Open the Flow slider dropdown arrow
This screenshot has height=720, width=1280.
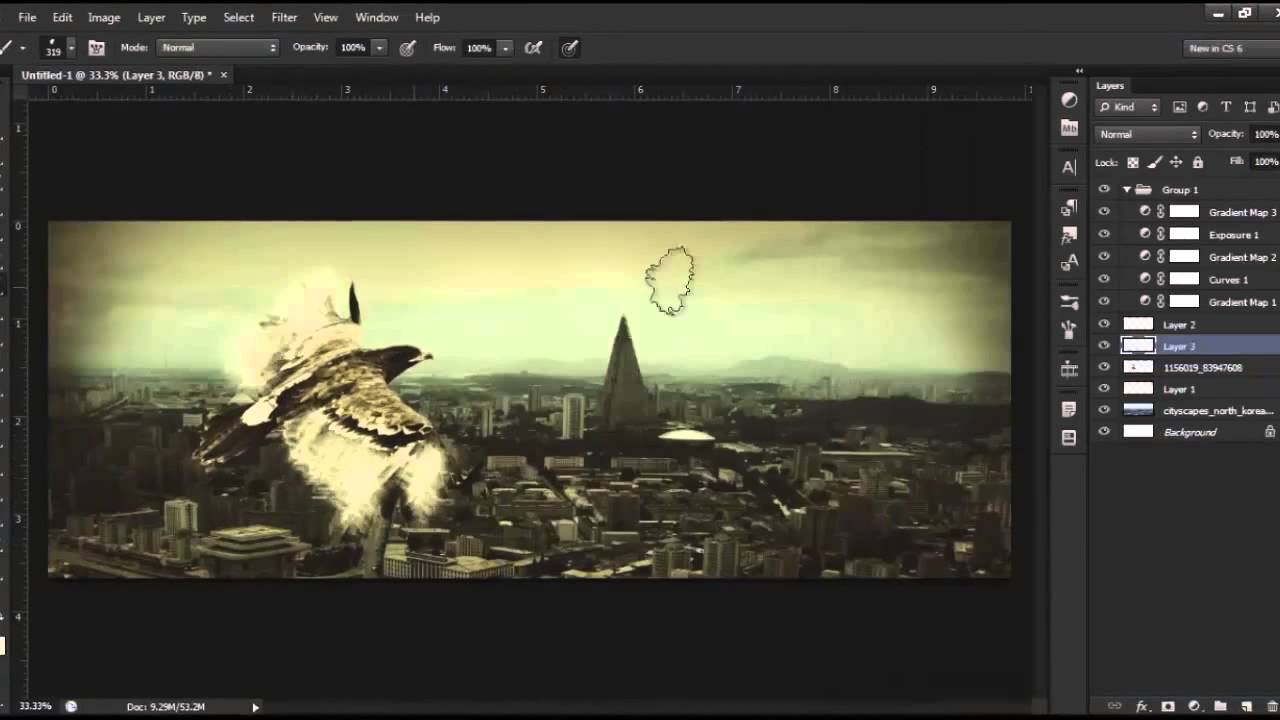click(x=505, y=48)
